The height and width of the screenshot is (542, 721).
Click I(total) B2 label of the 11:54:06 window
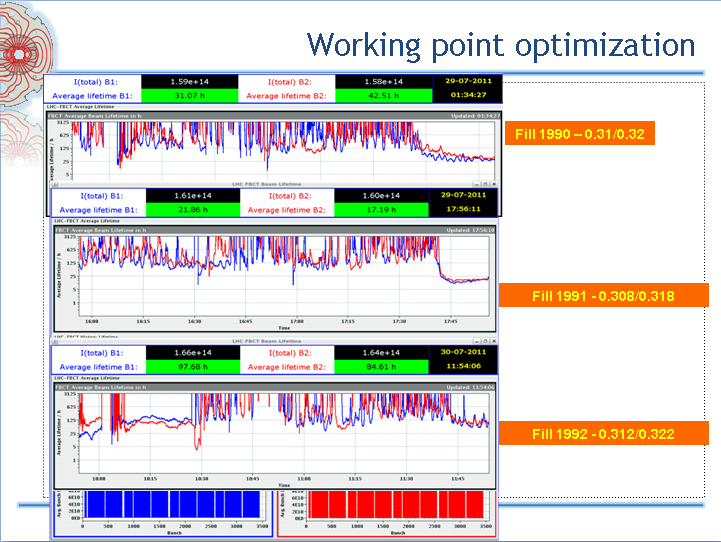(290, 353)
